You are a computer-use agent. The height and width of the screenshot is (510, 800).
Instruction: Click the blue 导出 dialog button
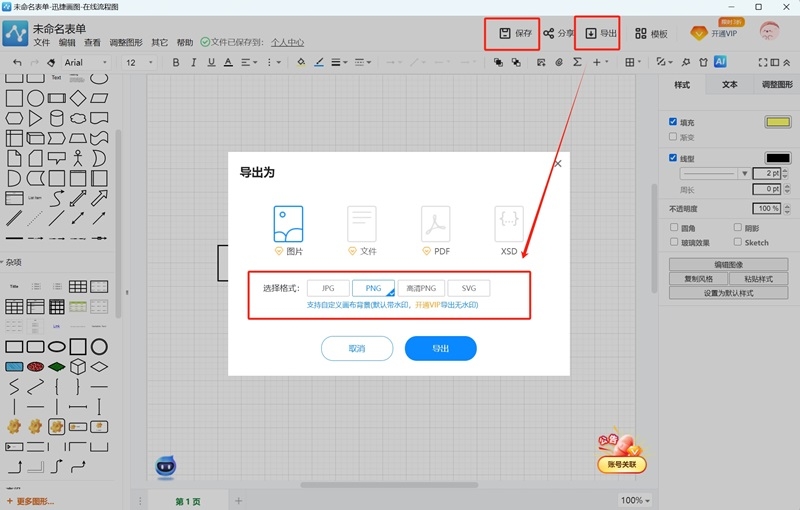pos(441,348)
